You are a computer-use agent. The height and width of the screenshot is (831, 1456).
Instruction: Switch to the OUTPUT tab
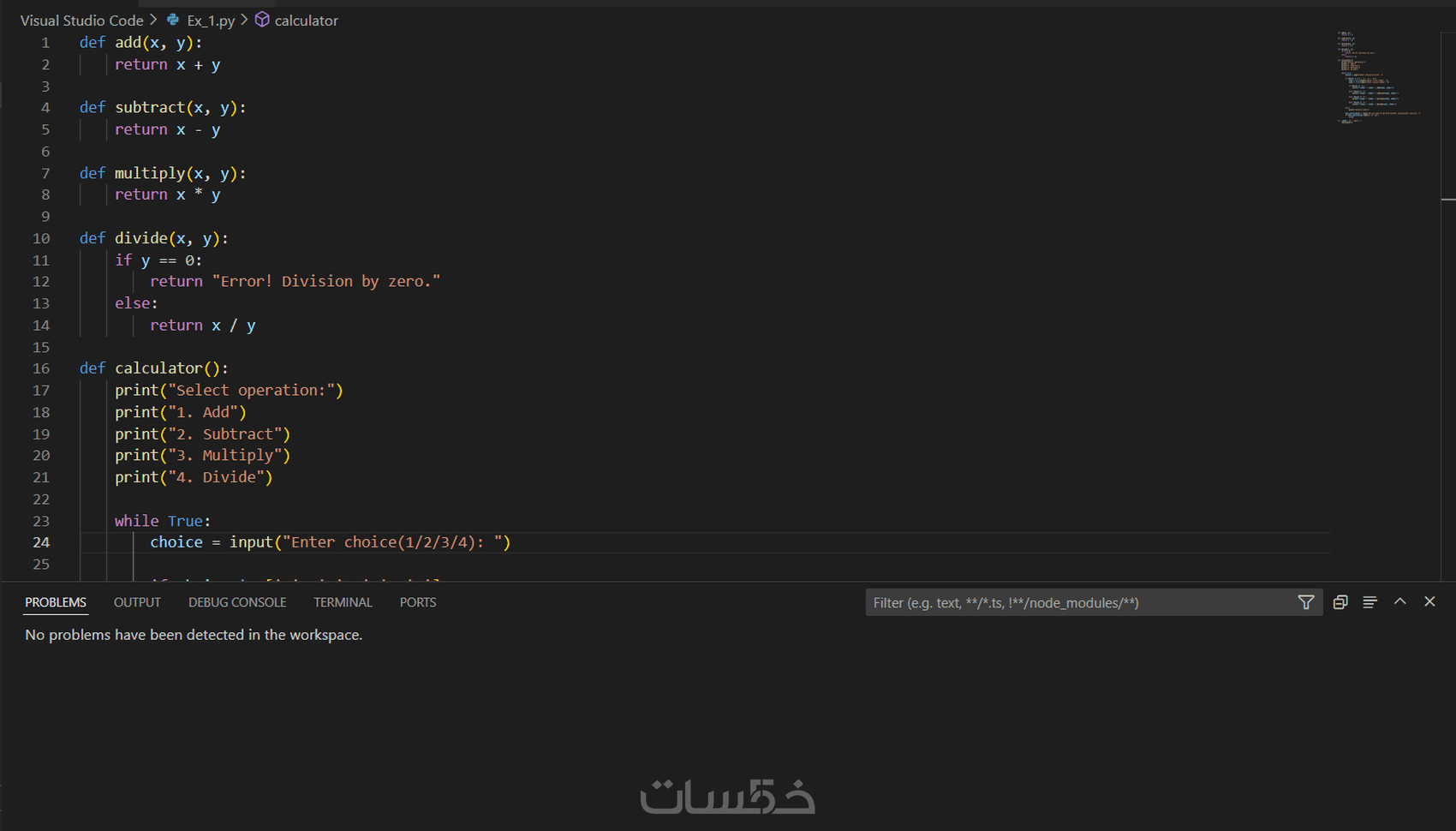(x=137, y=602)
